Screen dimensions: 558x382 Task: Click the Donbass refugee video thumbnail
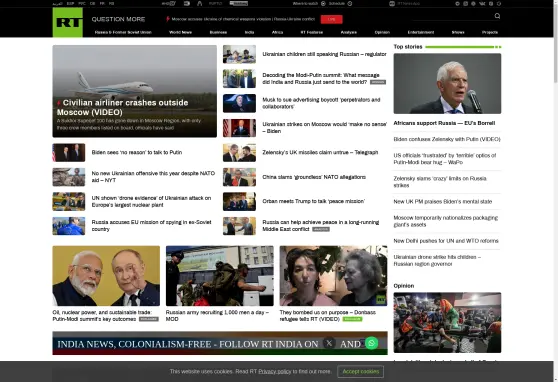pos(333,276)
